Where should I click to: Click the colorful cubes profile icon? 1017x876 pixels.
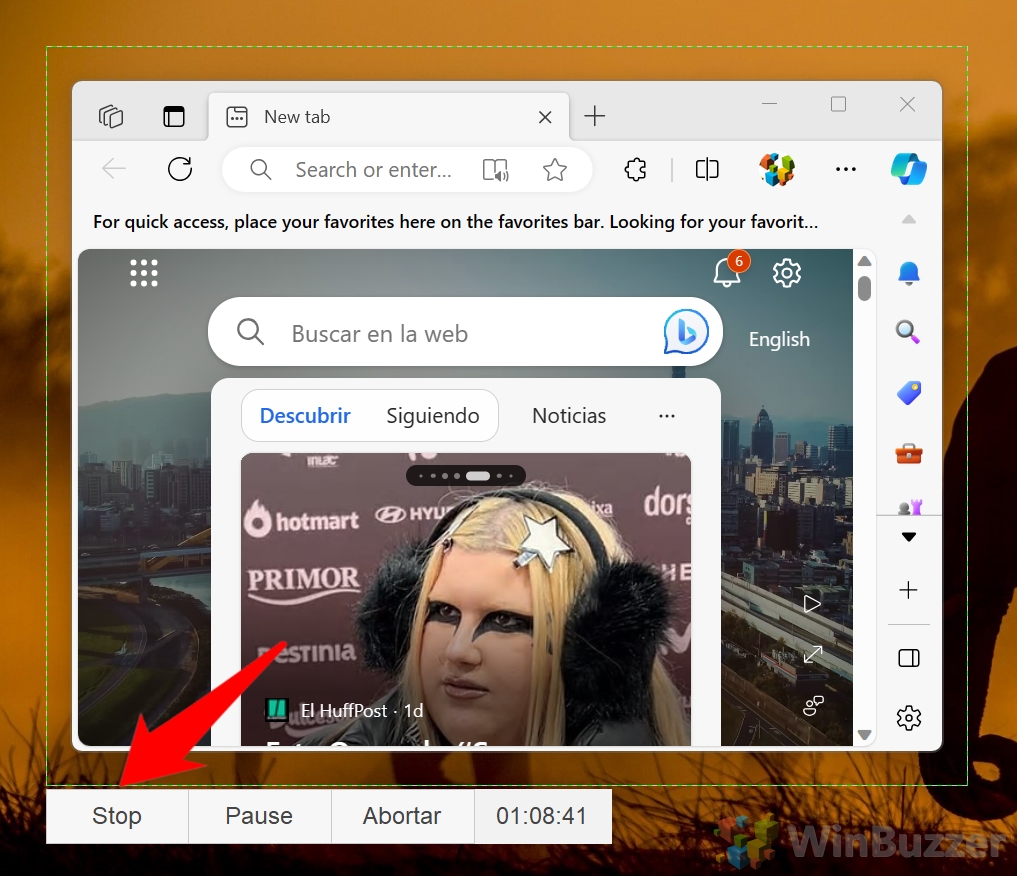pyautogui.click(x=777, y=170)
